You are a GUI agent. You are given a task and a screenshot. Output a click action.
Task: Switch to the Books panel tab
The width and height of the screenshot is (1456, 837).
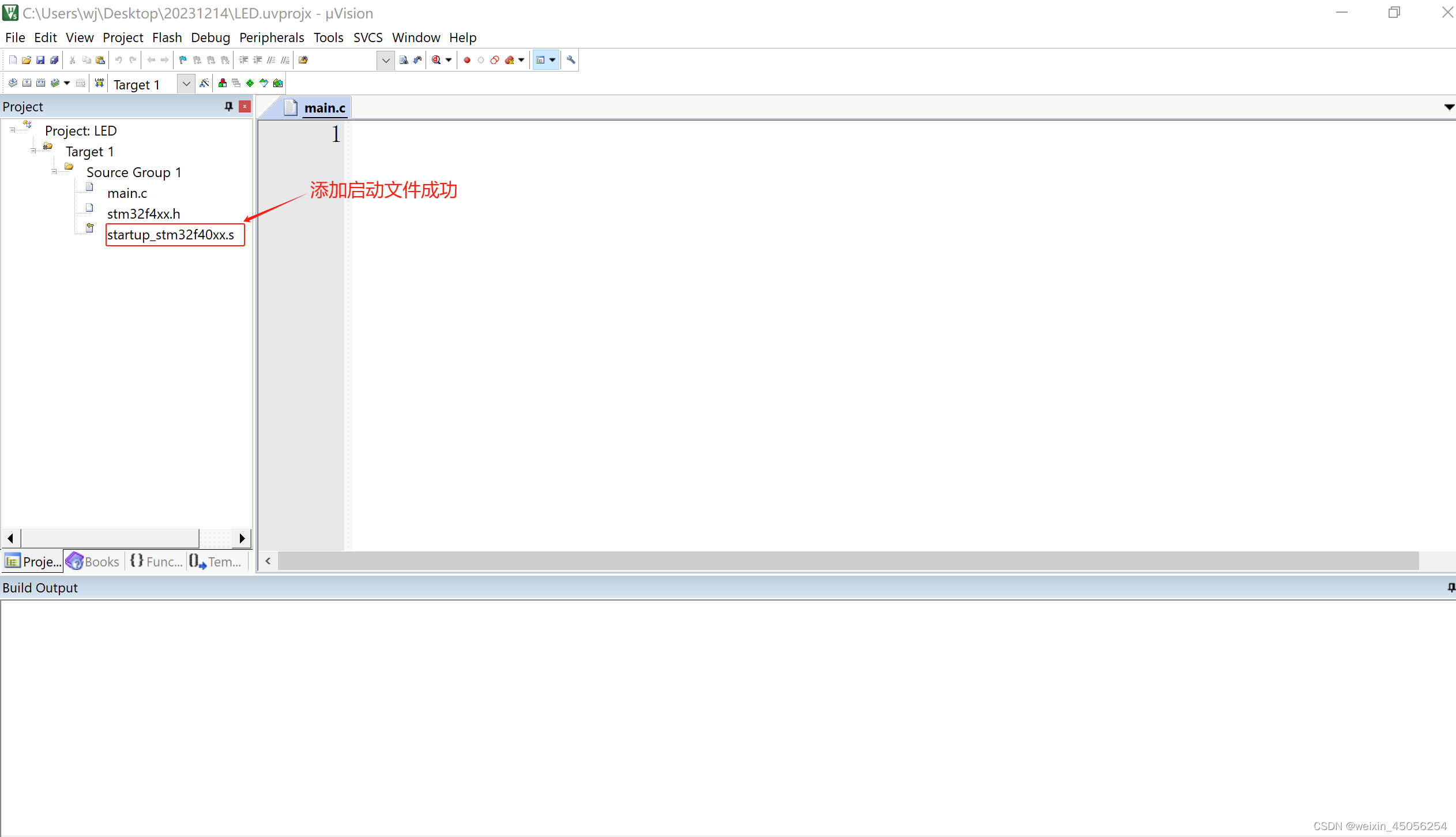click(93, 561)
